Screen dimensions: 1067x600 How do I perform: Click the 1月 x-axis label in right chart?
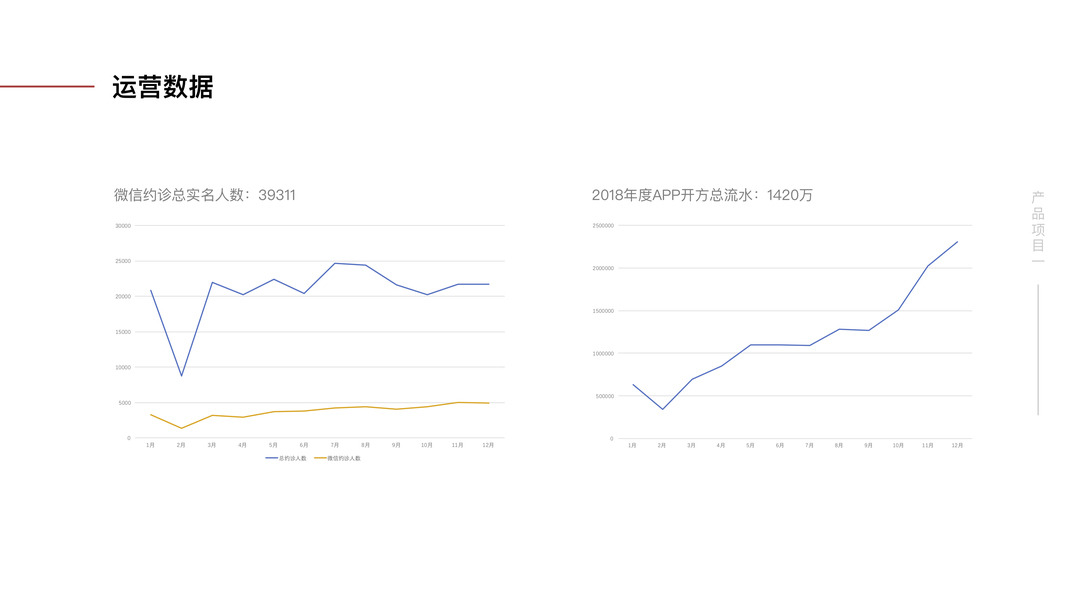point(632,445)
